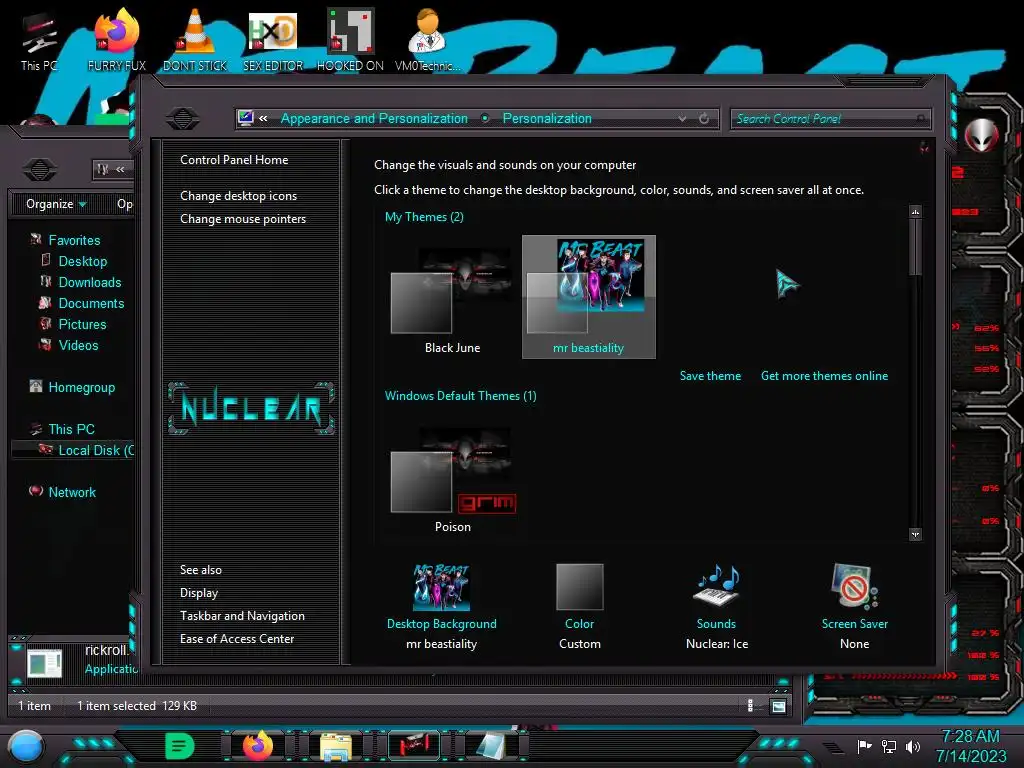Image resolution: width=1024 pixels, height=768 pixels.
Task: Select Network in Explorer tree
Action: pyautogui.click(x=72, y=492)
